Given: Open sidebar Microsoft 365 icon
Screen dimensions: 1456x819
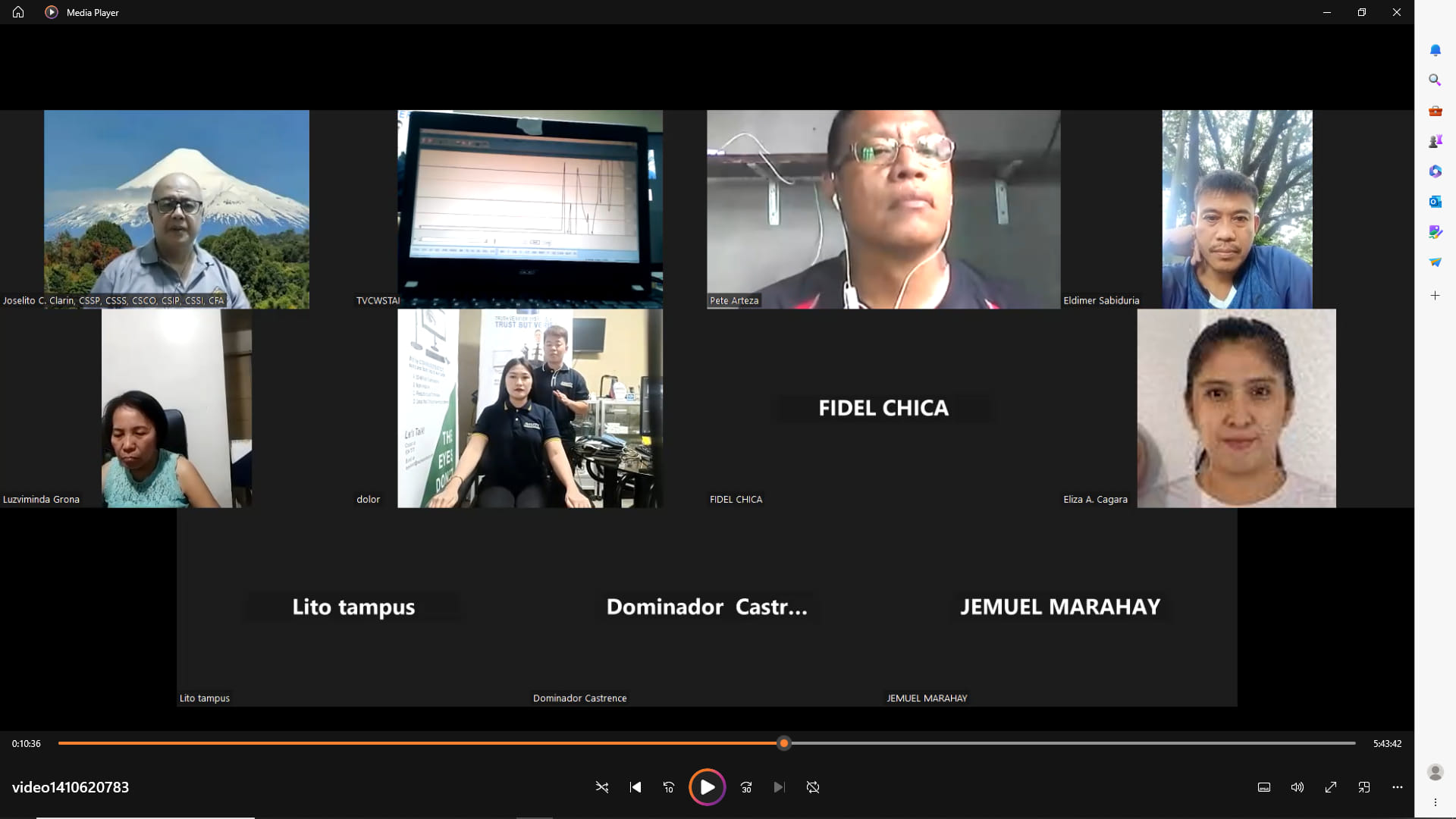Looking at the screenshot, I should pyautogui.click(x=1436, y=171).
